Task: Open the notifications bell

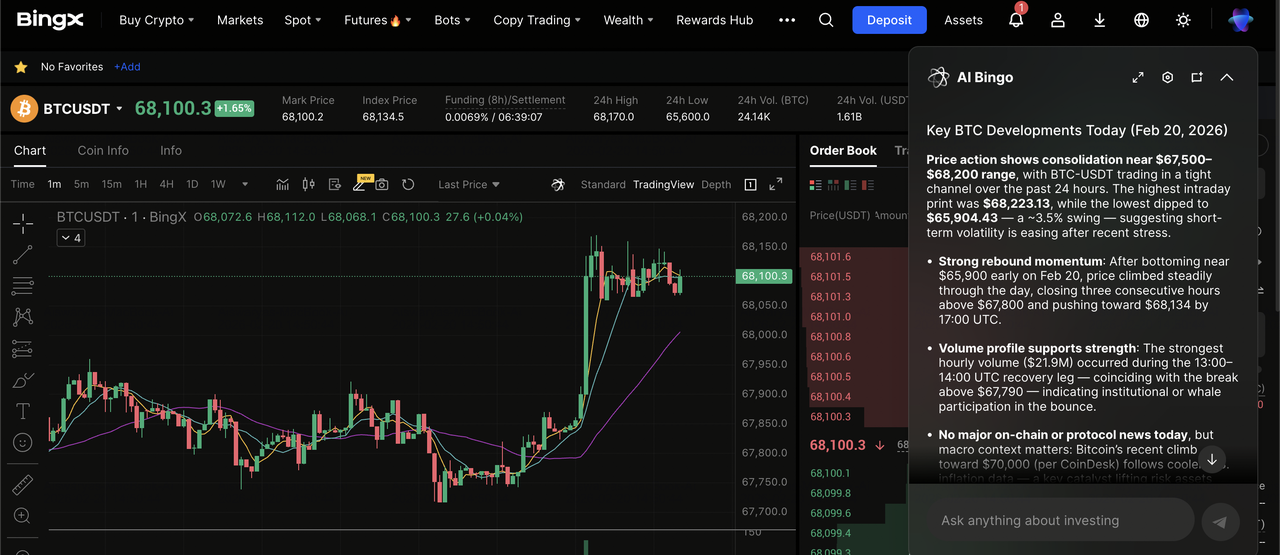Action: click(x=1016, y=20)
